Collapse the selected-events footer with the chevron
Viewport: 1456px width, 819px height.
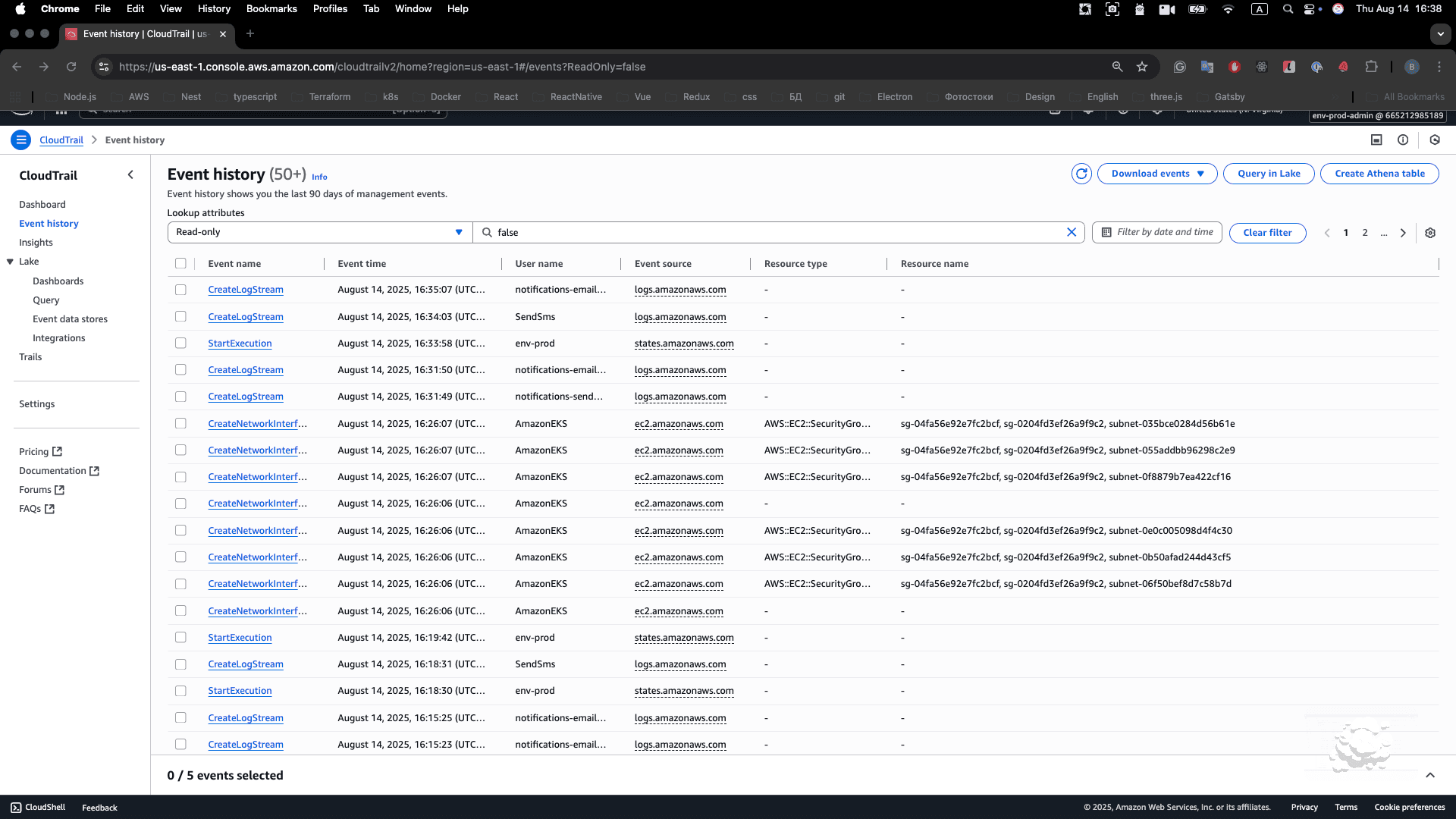point(1430,775)
